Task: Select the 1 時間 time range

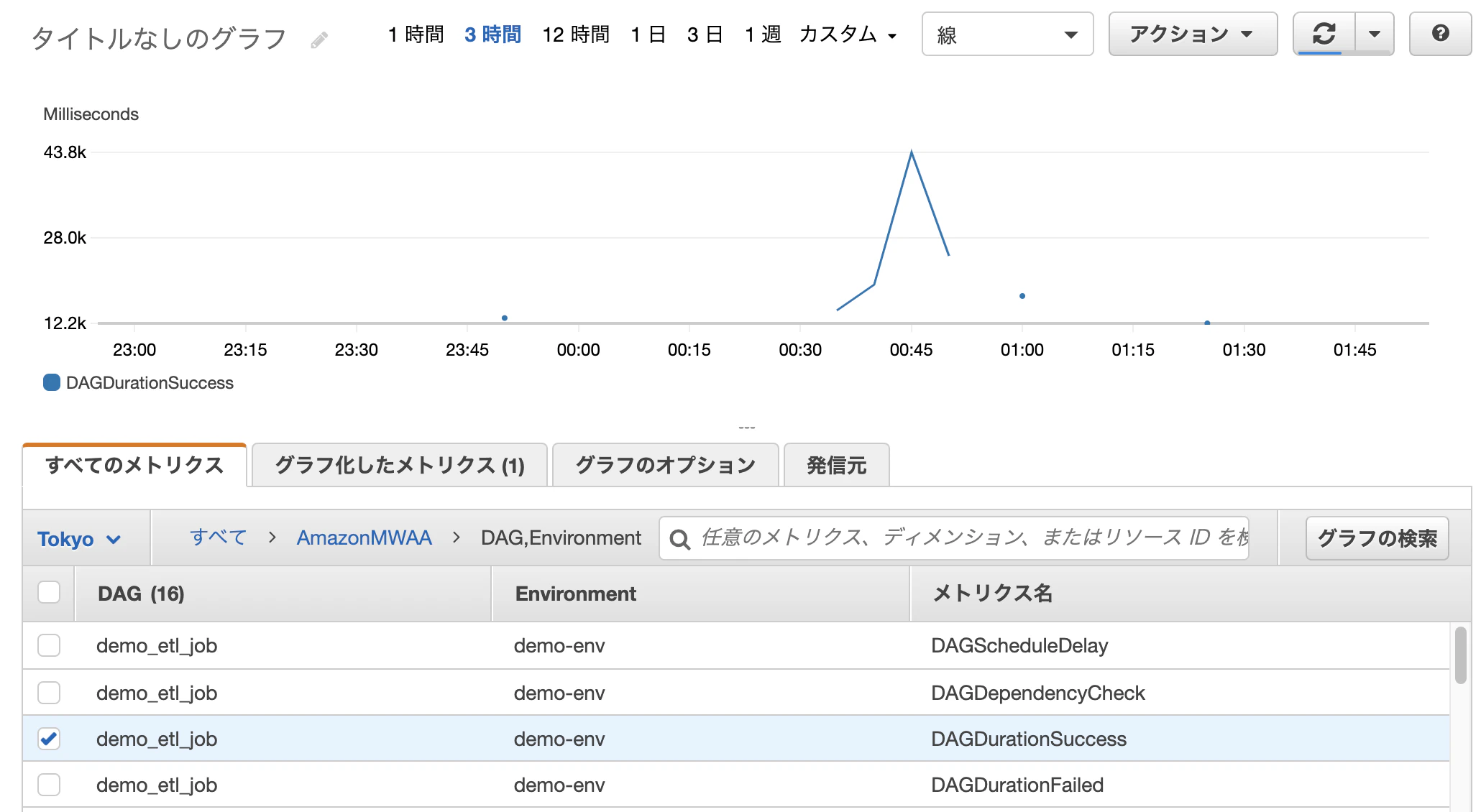Action: [416, 34]
